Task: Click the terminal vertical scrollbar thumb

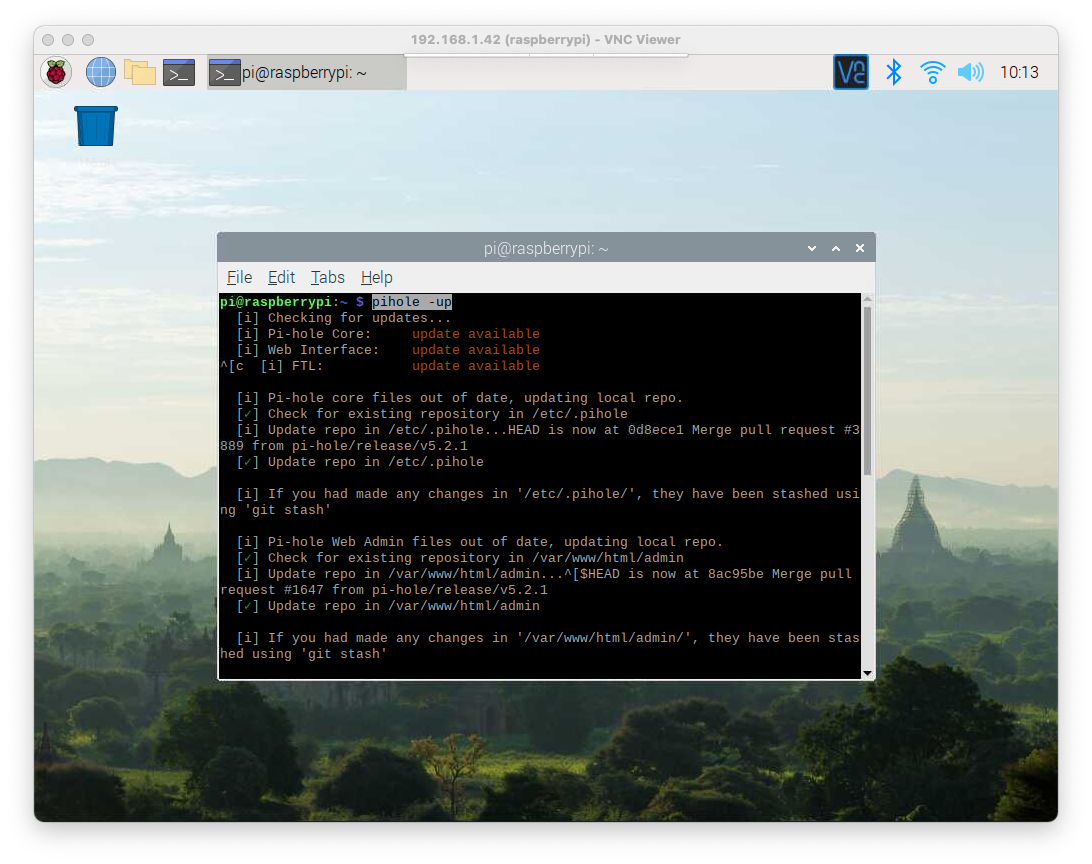Action: click(x=867, y=390)
